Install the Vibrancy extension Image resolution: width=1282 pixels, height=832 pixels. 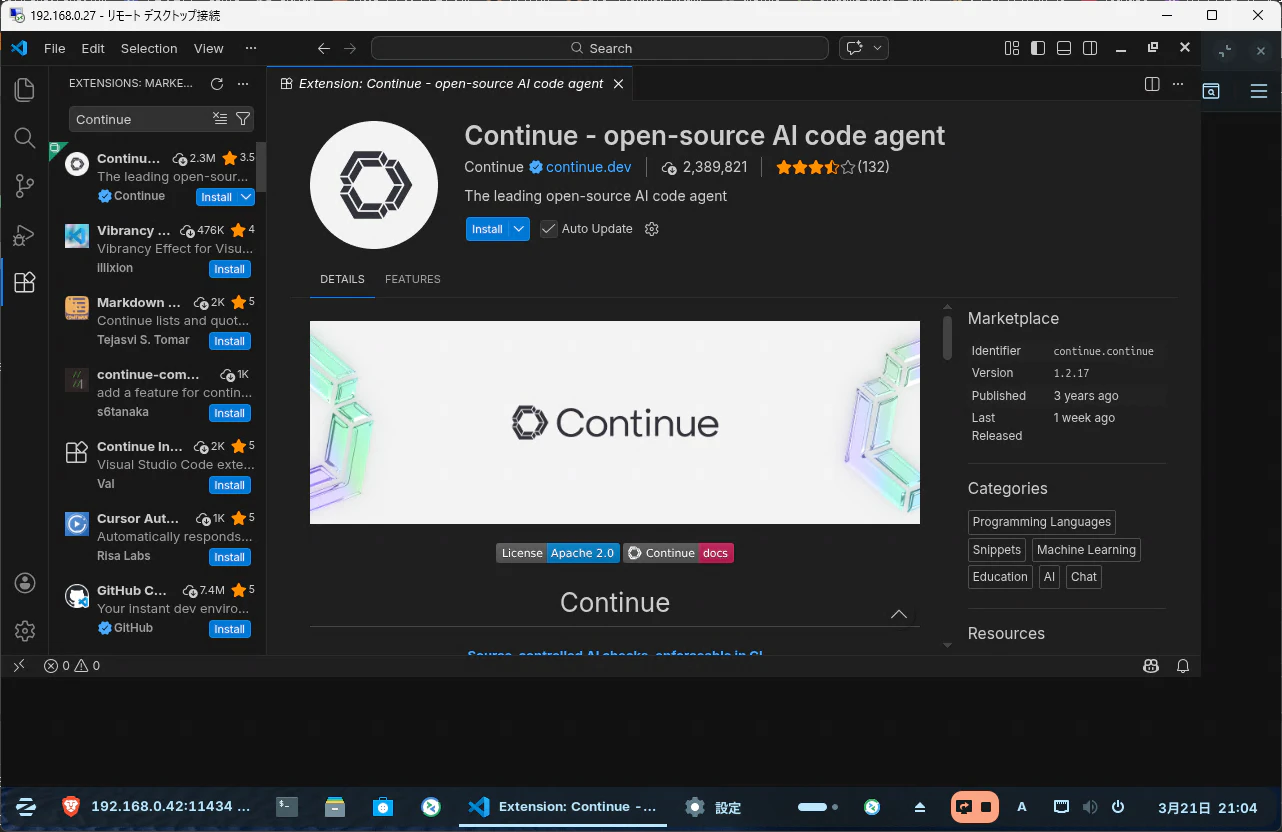229,269
